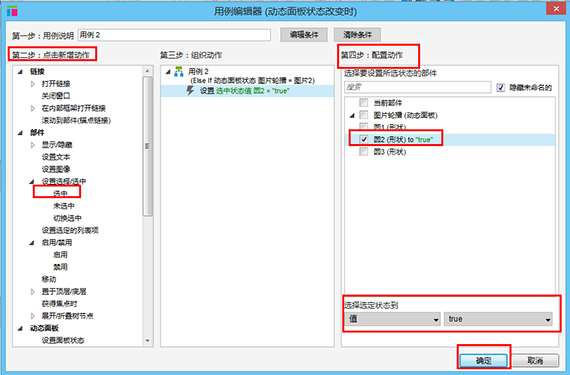Collapse the 链接 category arrow
570x375 pixels.
click(x=20, y=72)
